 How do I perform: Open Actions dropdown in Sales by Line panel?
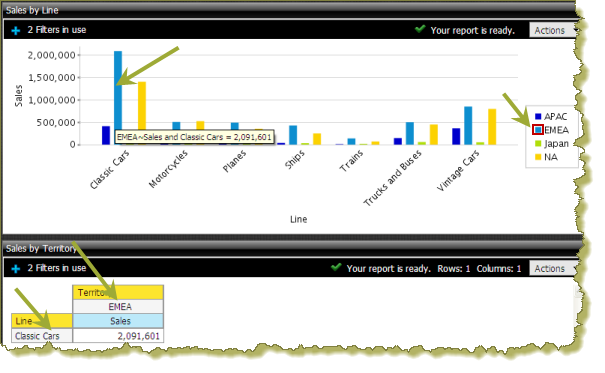(x=553, y=30)
